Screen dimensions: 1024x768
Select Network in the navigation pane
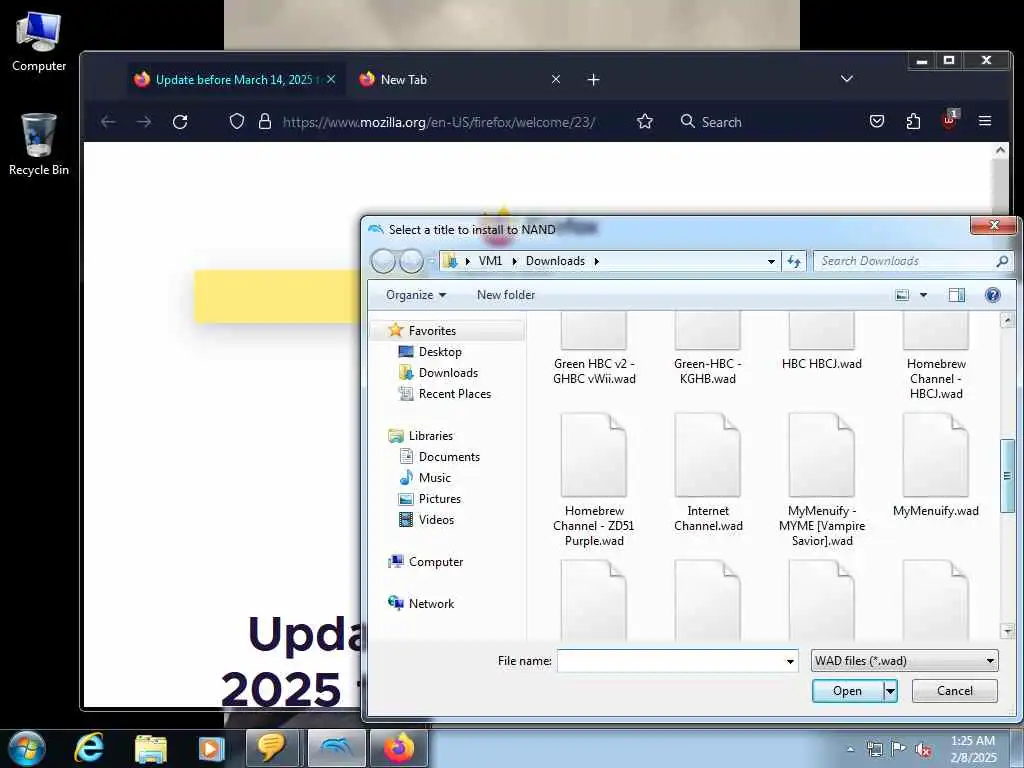[431, 603]
